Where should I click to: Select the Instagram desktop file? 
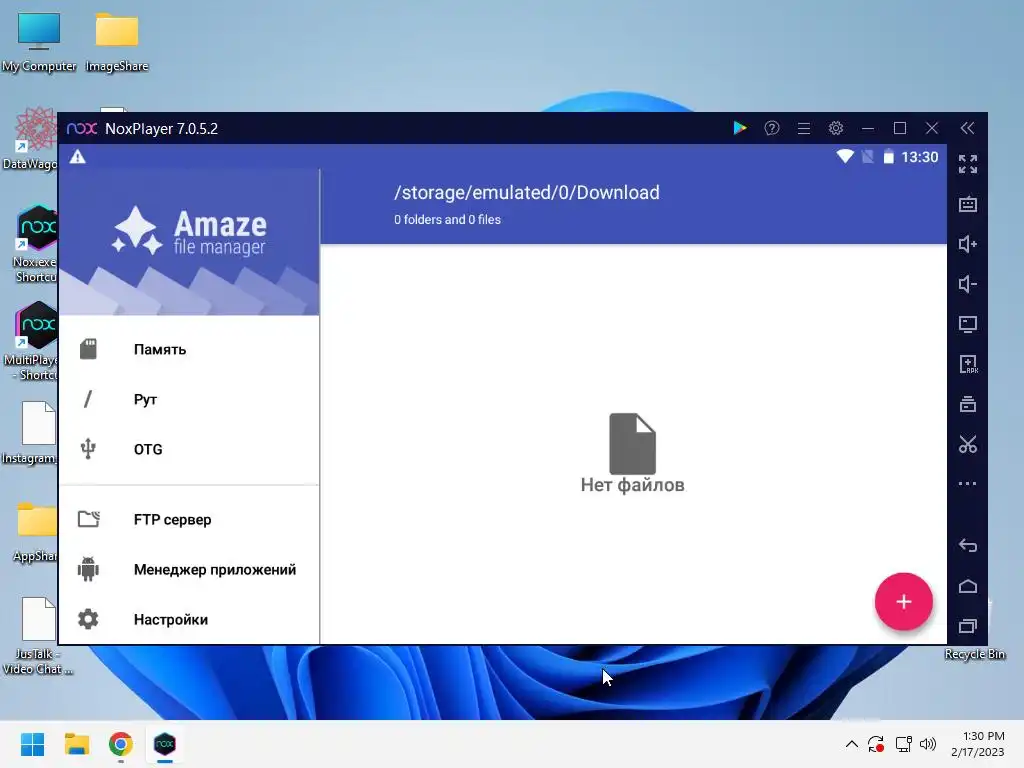29,433
